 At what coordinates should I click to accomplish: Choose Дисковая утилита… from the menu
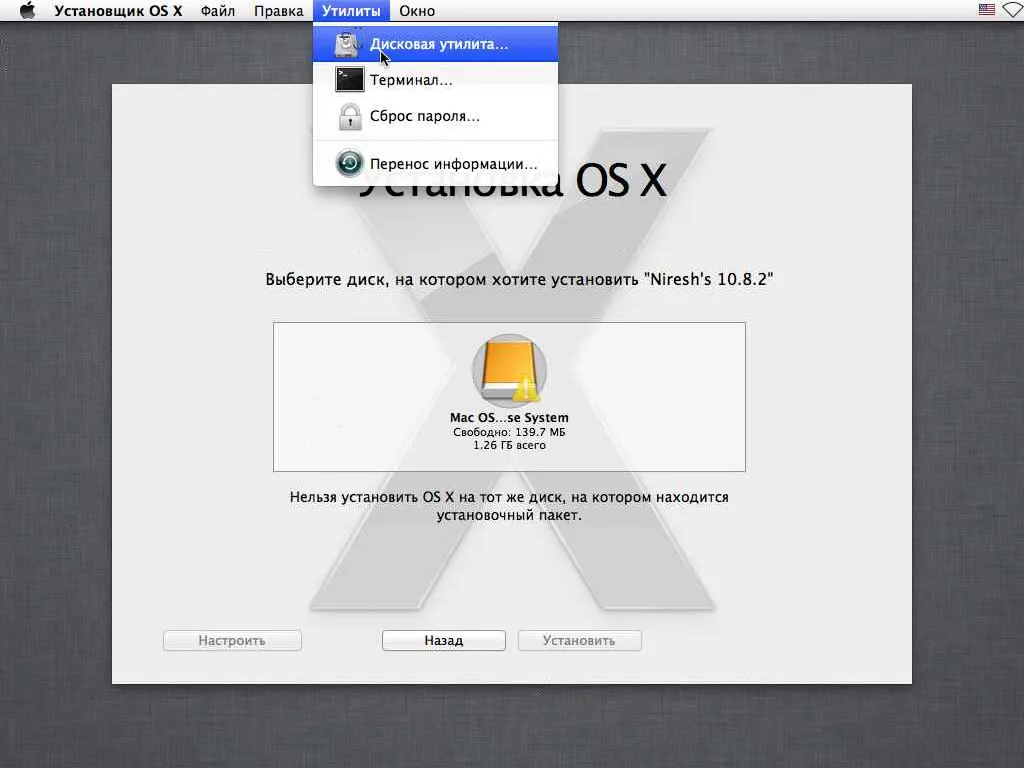(436, 44)
